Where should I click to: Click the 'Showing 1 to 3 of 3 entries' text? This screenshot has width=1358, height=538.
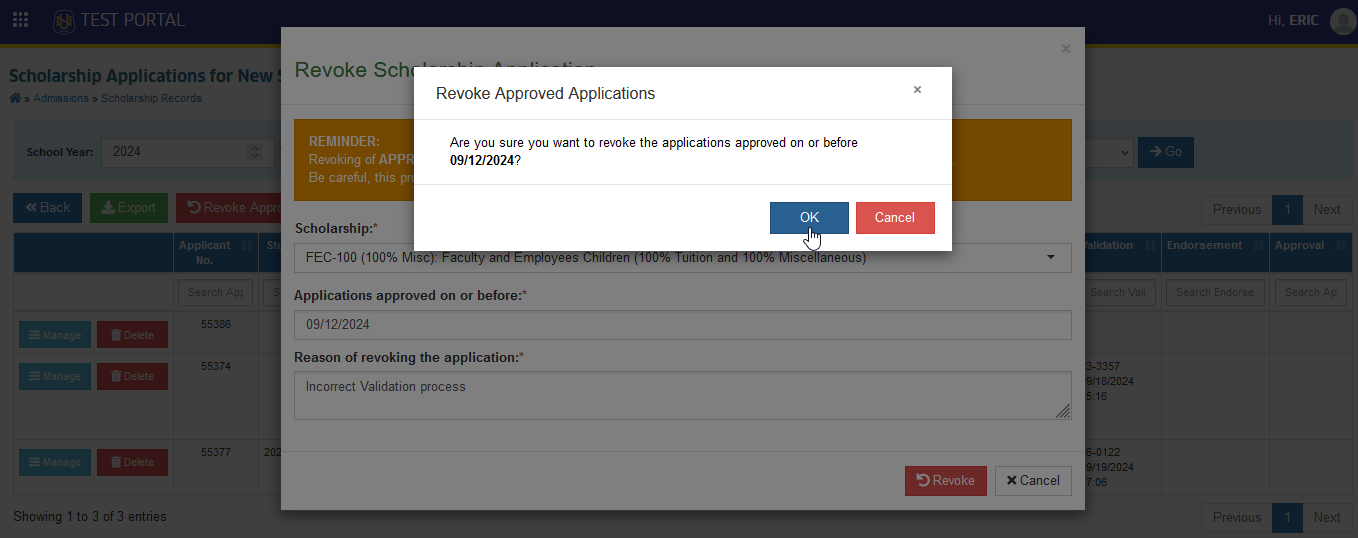tap(90, 517)
